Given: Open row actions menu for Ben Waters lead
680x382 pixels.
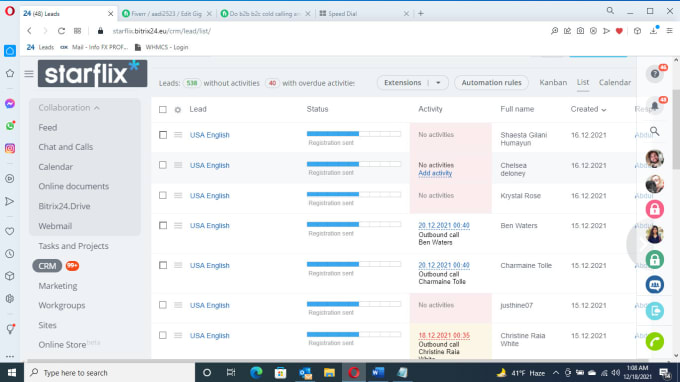Looking at the screenshot, I should click(178, 225).
